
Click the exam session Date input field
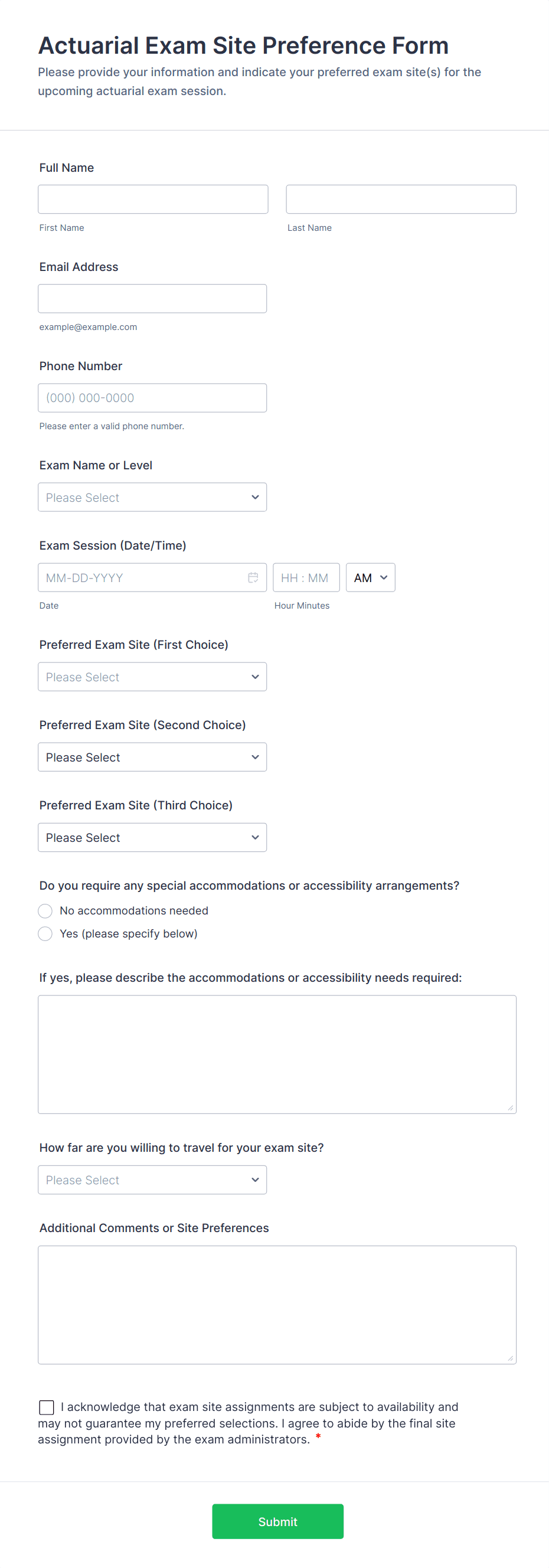click(143, 577)
